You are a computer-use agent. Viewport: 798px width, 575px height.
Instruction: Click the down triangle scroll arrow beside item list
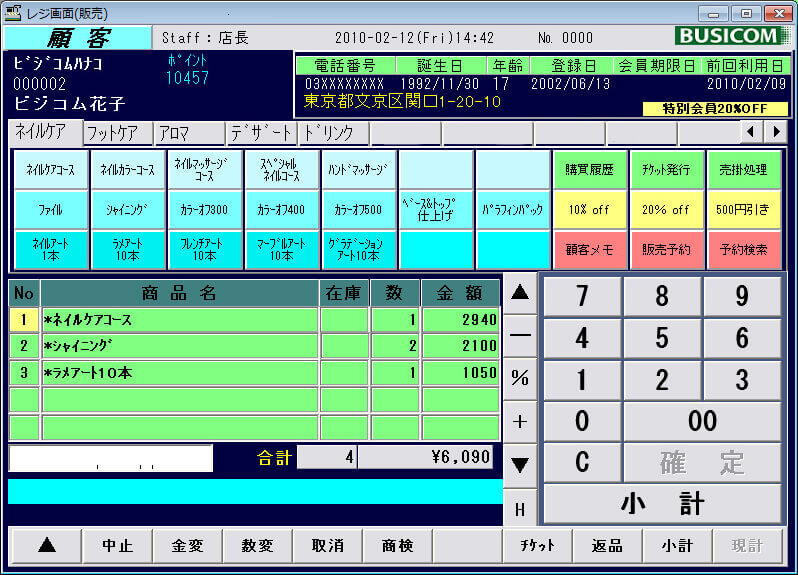pyautogui.click(x=520, y=464)
